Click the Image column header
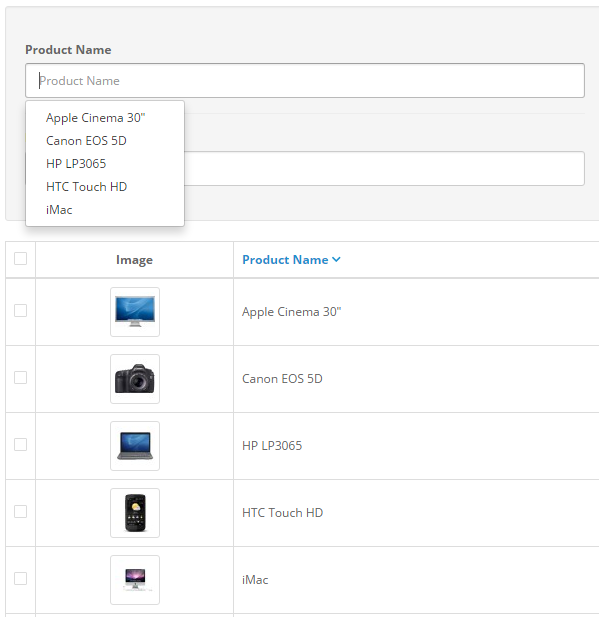The width and height of the screenshot is (599, 617). 134,260
